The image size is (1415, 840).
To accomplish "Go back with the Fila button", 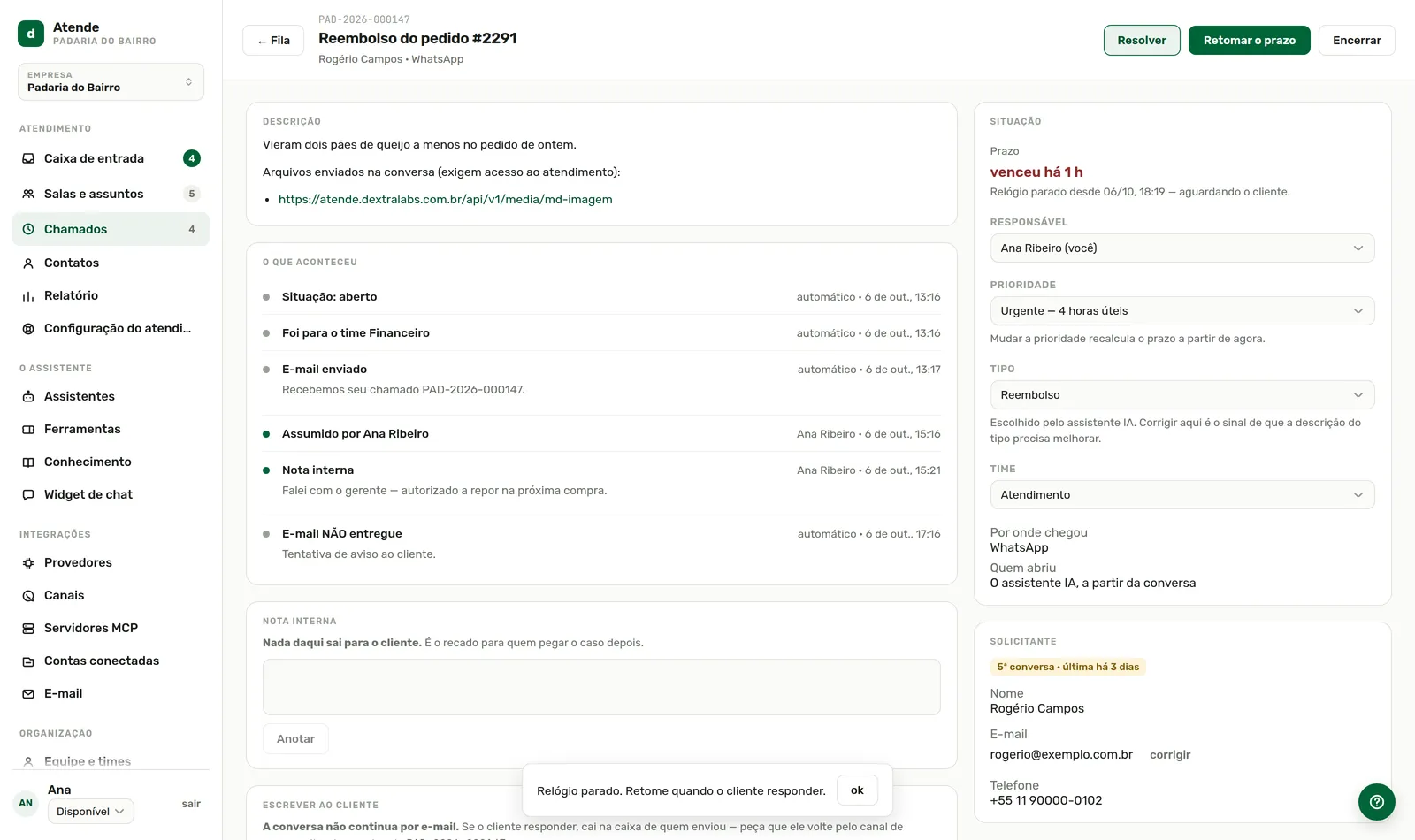I will pos(273,40).
